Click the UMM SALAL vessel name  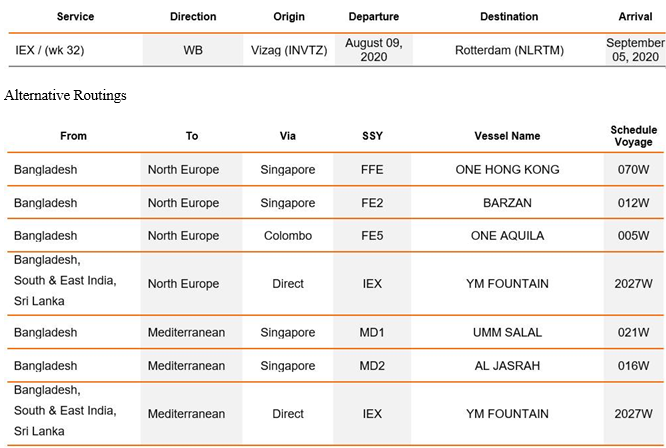coord(507,332)
